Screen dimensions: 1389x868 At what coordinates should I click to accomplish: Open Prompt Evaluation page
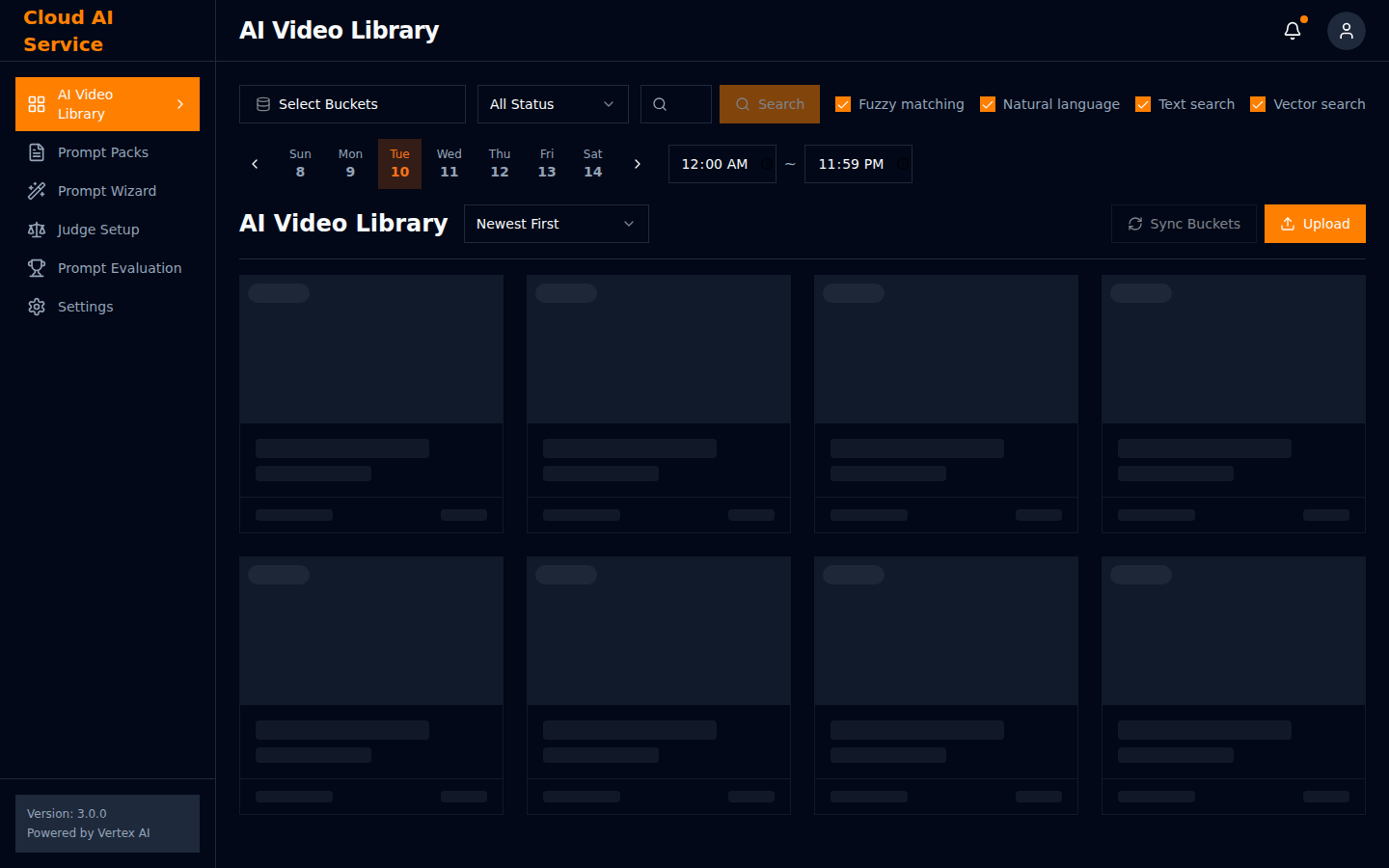pyautogui.click(x=119, y=268)
